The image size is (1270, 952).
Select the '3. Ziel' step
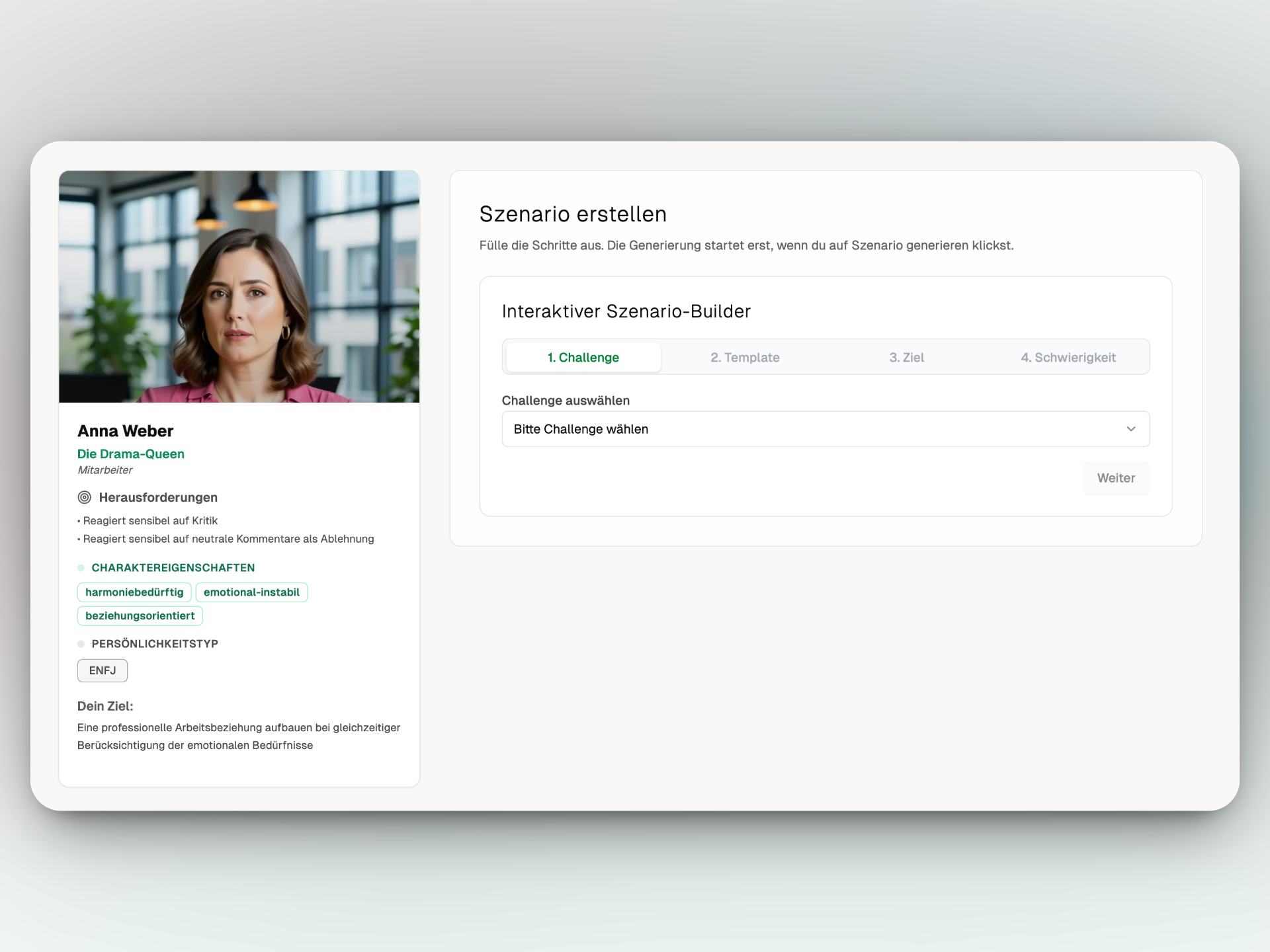(906, 357)
